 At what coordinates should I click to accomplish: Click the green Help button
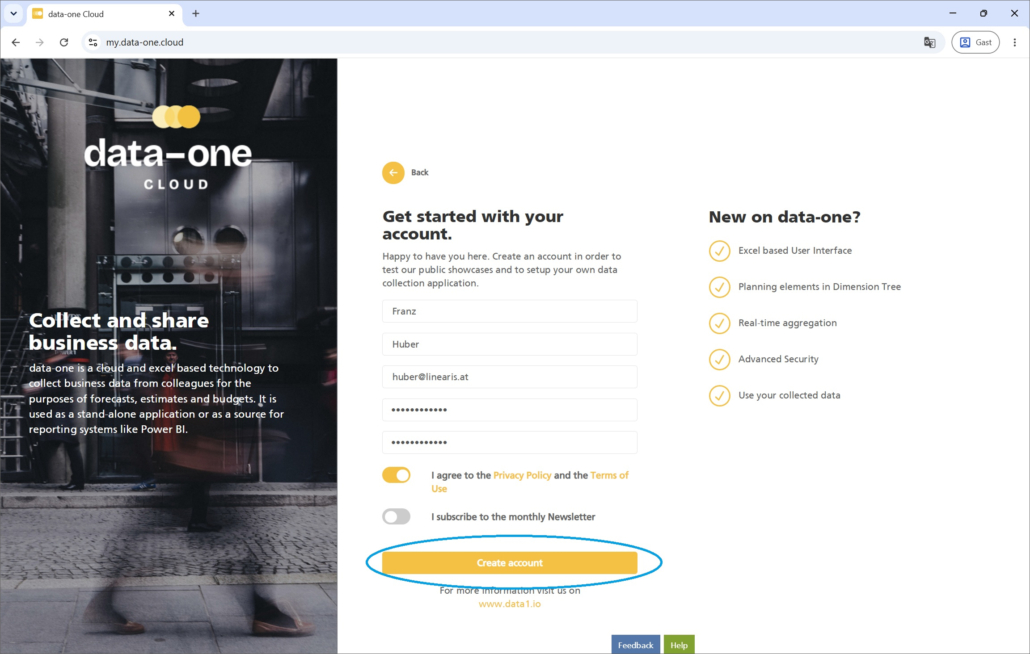click(x=679, y=645)
